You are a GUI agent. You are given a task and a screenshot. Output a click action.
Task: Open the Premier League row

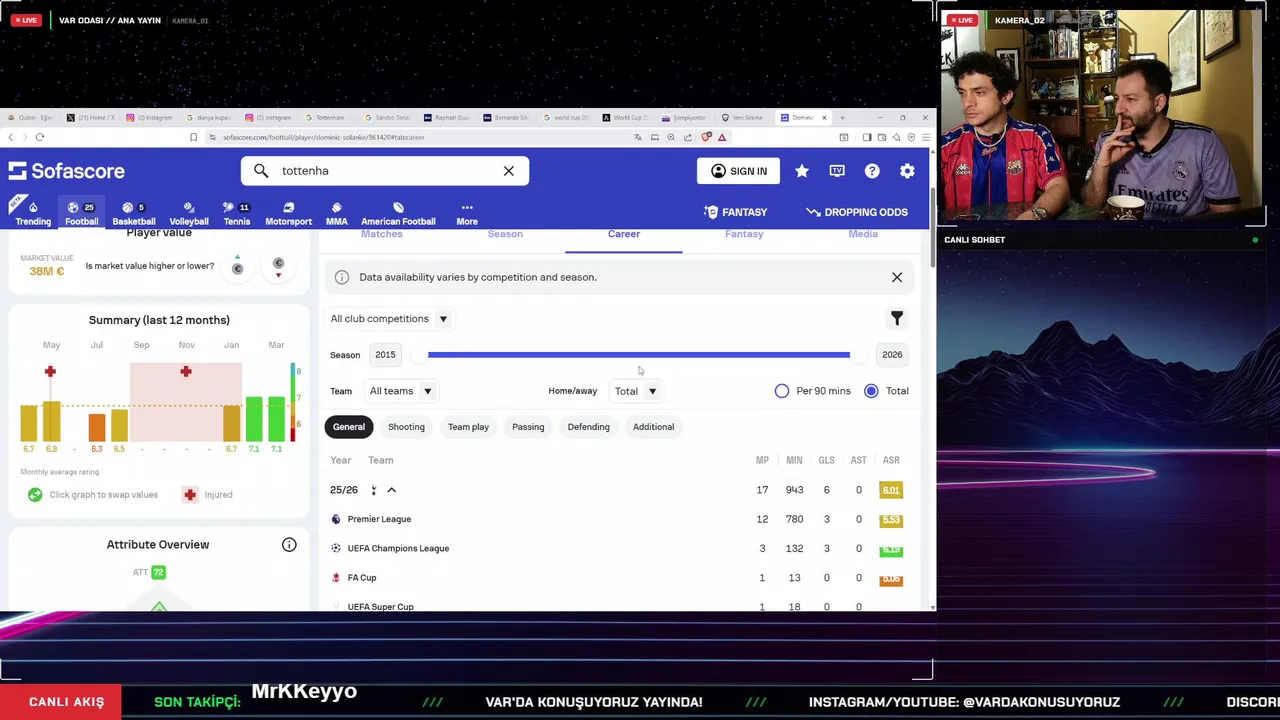pyautogui.click(x=618, y=519)
